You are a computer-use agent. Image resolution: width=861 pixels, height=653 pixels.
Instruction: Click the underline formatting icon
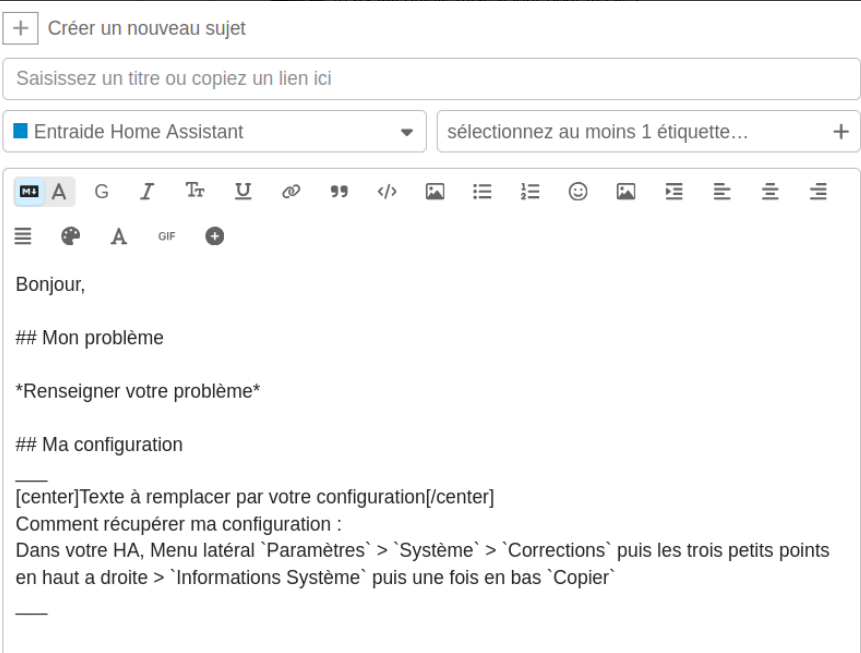(x=243, y=192)
